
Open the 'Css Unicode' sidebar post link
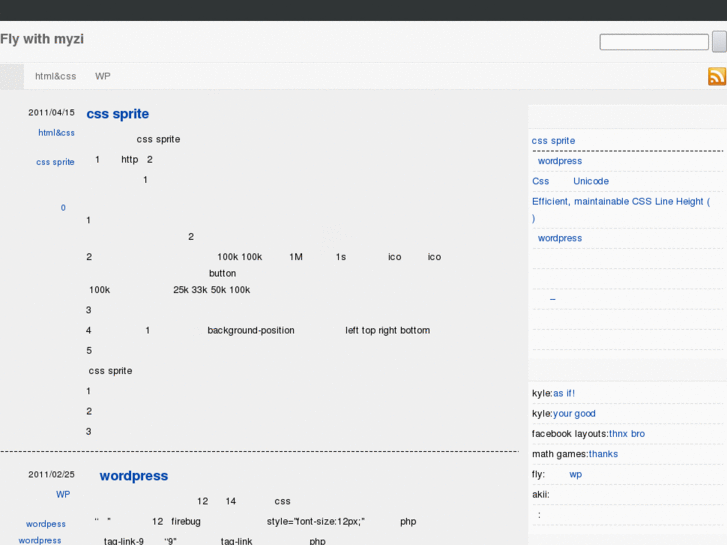[570, 181]
